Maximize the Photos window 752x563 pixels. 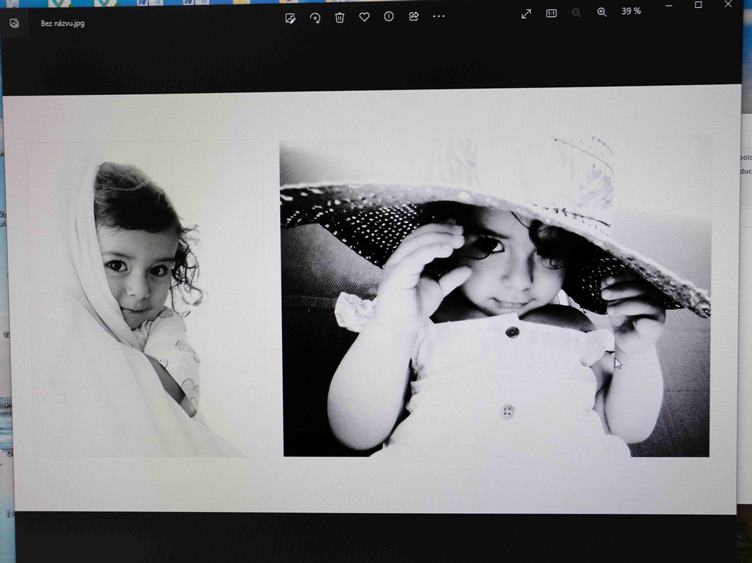[x=698, y=5]
